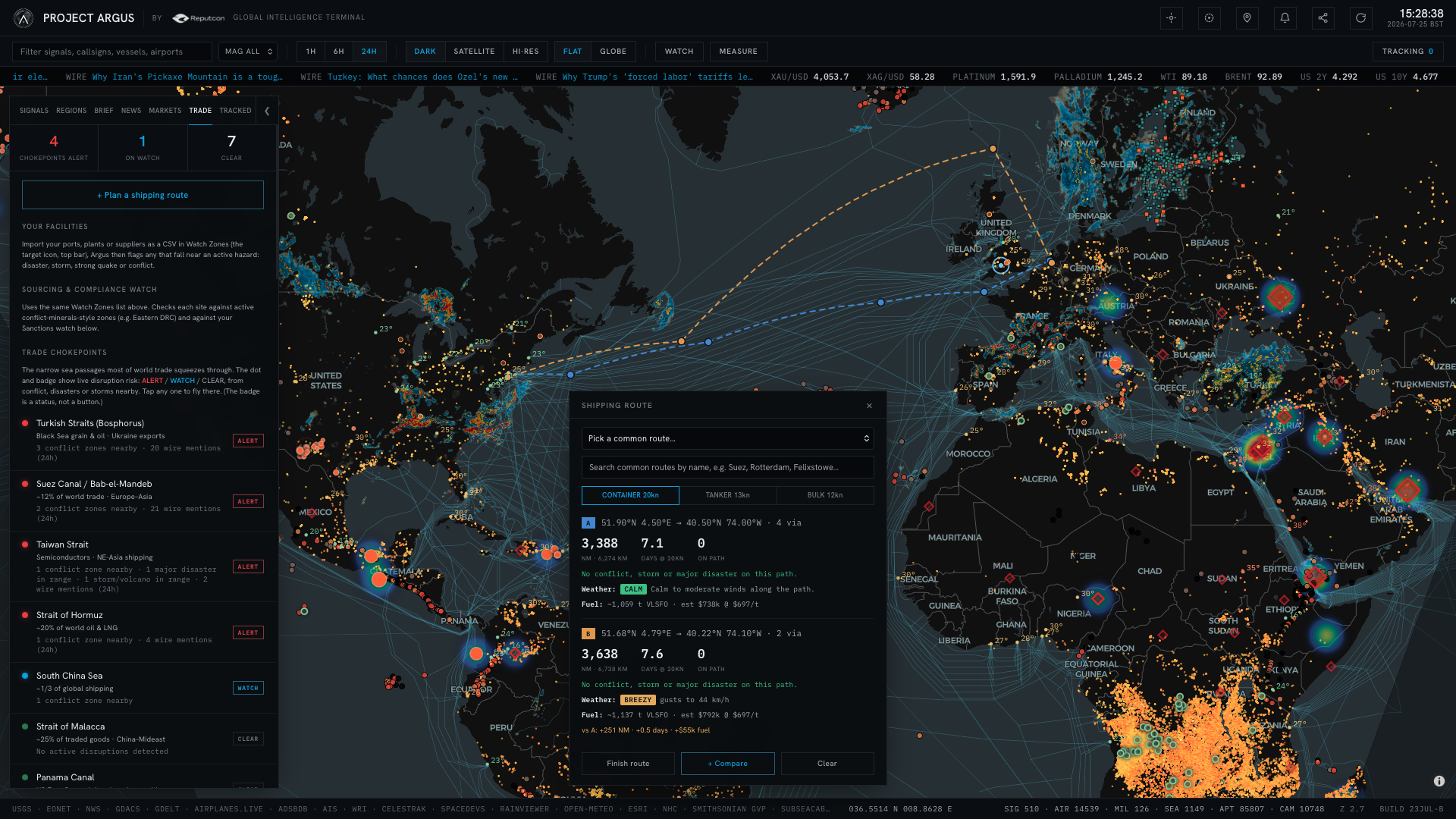Click the blue waypoint dot in mid-Atlantic
Screen dimensions: 1456x819
(x=880, y=303)
